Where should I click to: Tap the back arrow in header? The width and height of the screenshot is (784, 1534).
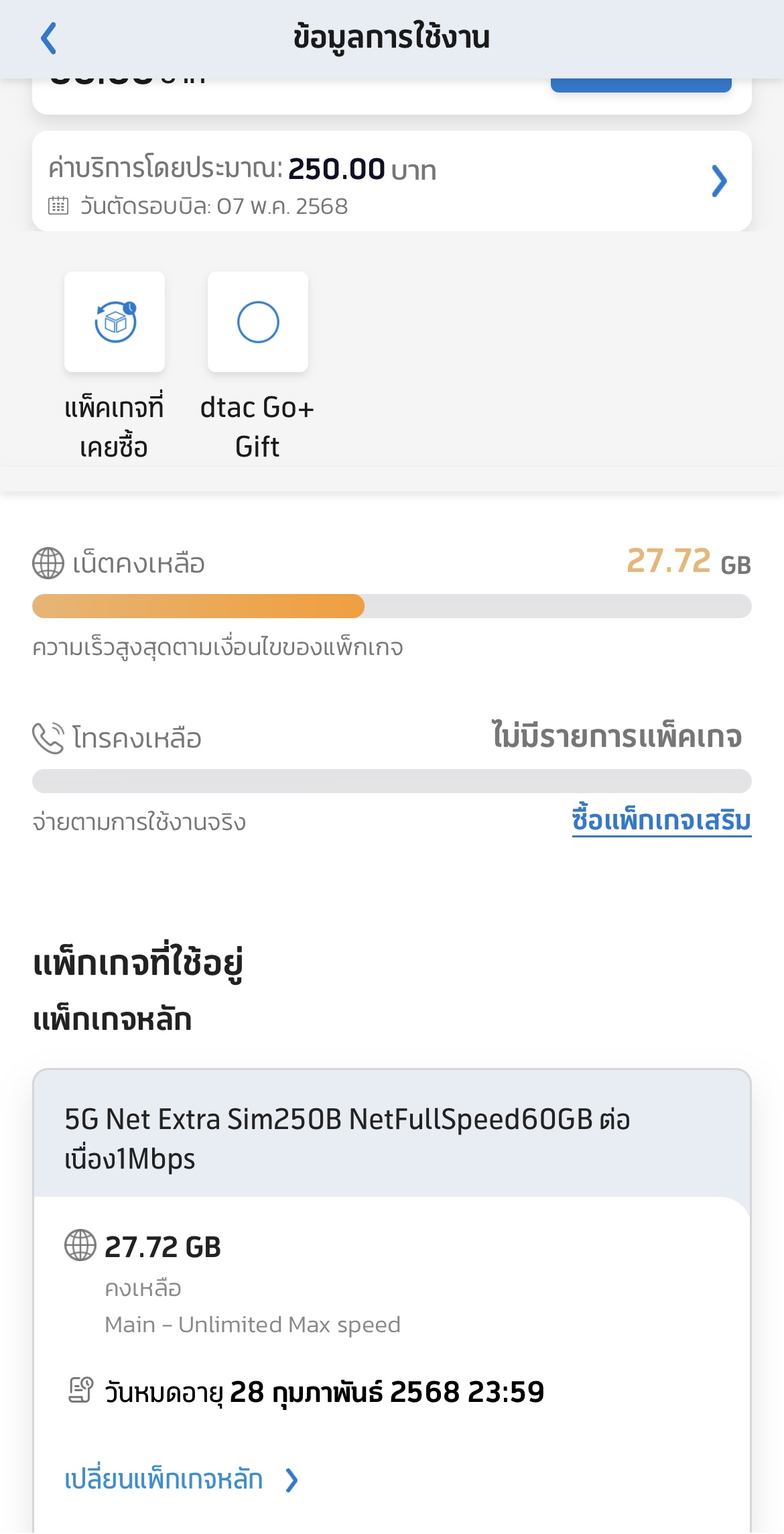click(x=49, y=38)
